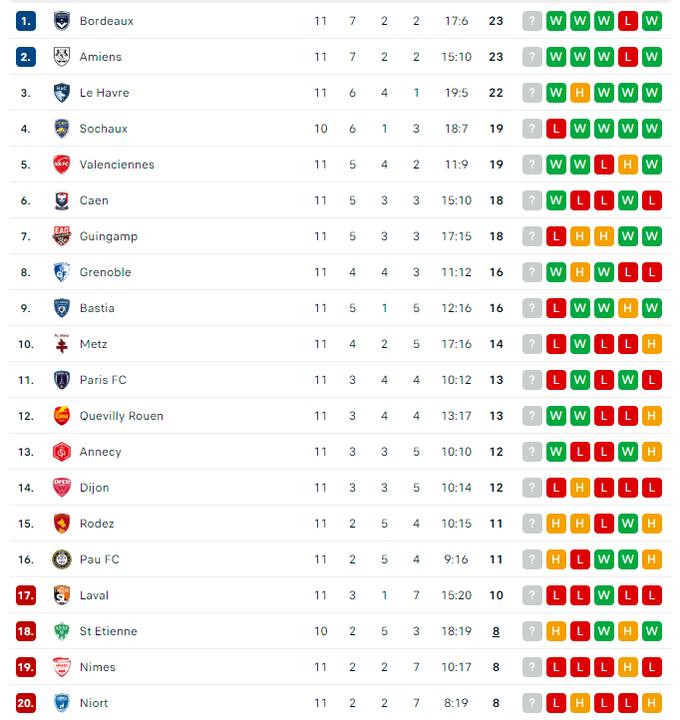The image size is (680, 720).
Task: Click Laval's next match question mark badge
Action: pos(532,596)
